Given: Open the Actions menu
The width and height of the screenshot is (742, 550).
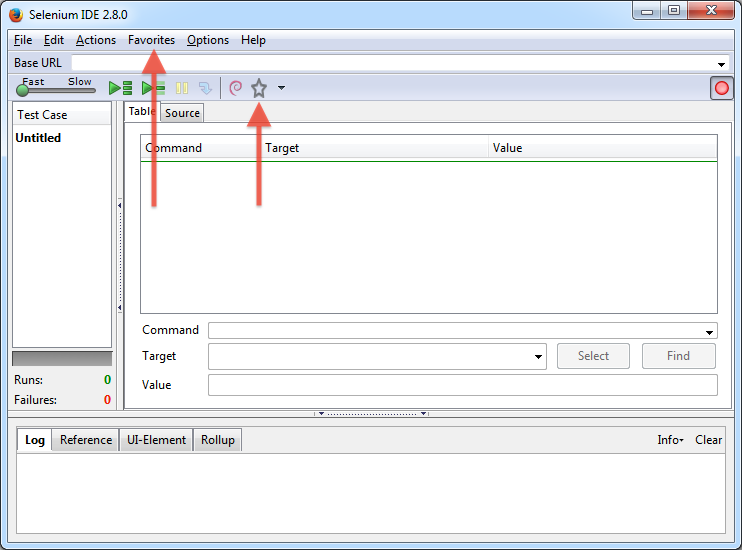Looking at the screenshot, I should [x=96, y=40].
